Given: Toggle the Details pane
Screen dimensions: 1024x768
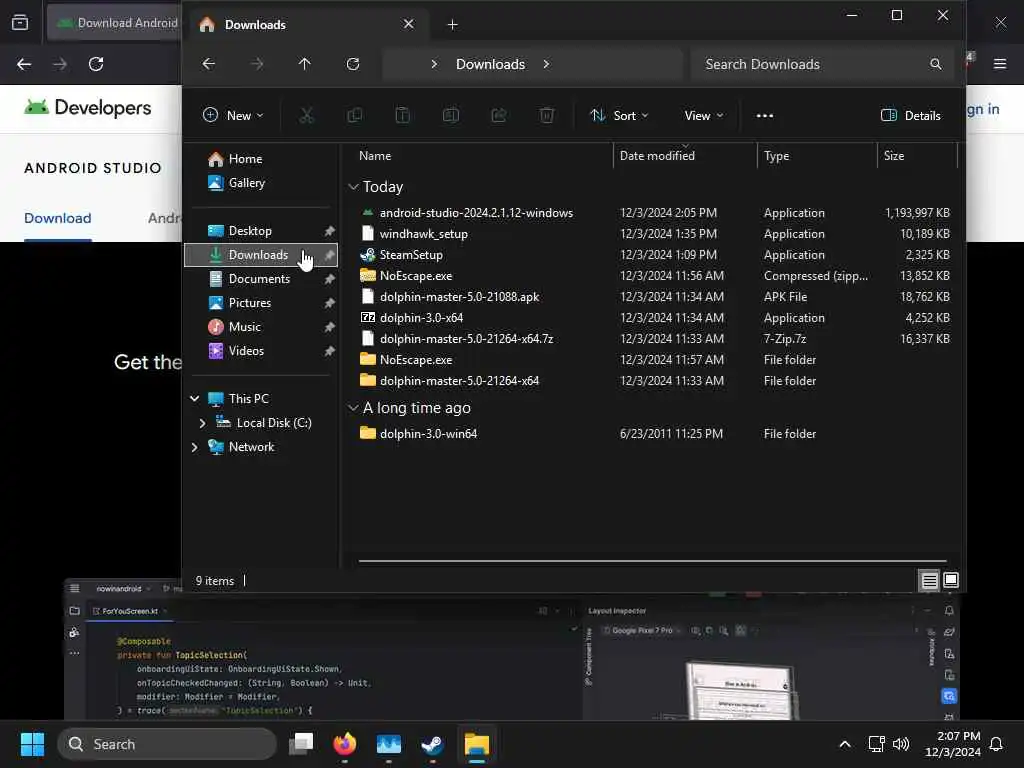Looking at the screenshot, I should pos(911,116).
